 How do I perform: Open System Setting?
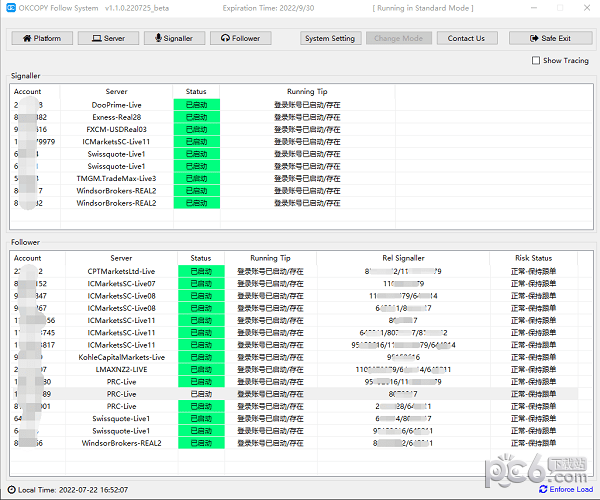click(x=330, y=39)
